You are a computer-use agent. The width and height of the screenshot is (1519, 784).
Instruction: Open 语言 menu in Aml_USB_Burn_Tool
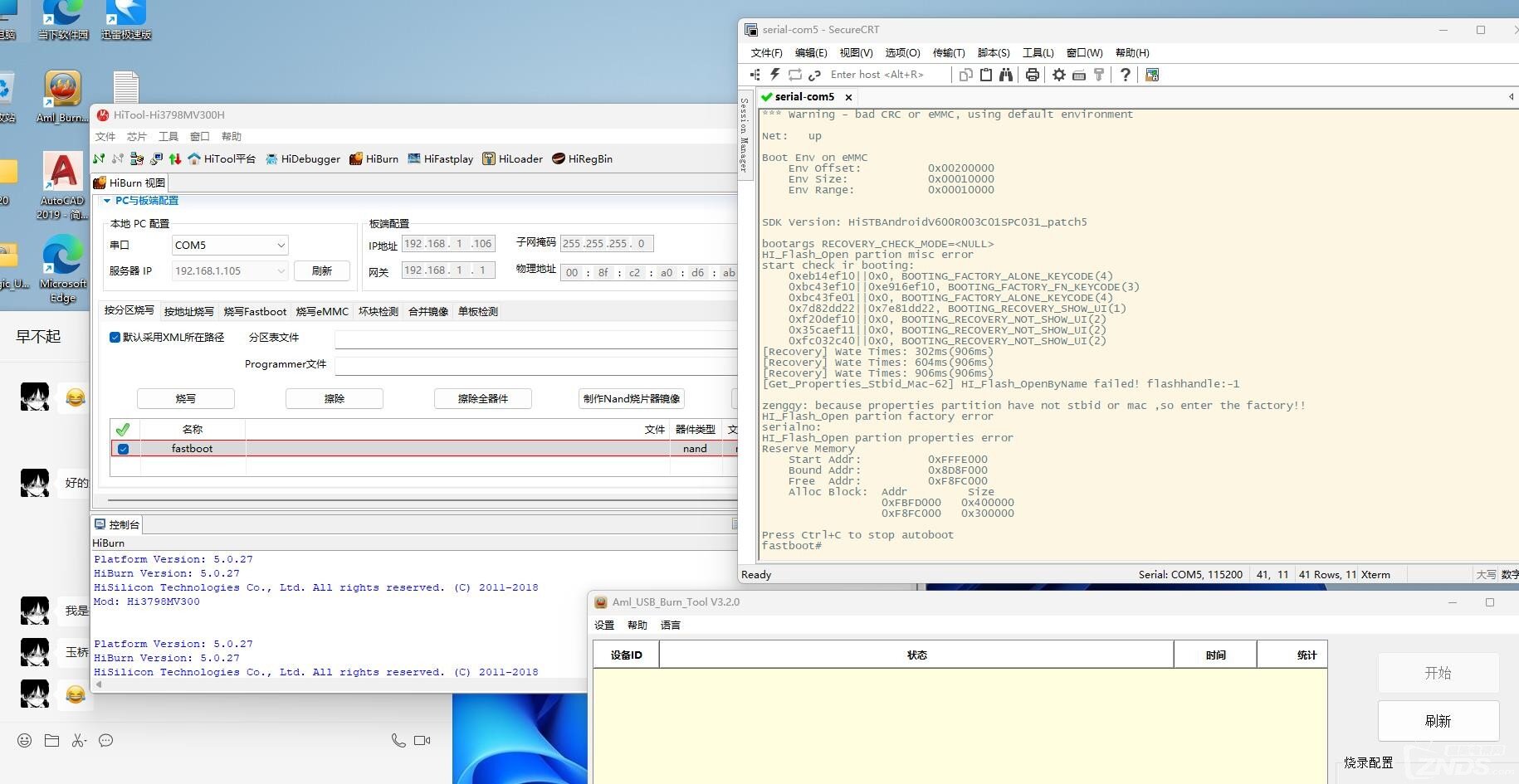click(x=671, y=625)
